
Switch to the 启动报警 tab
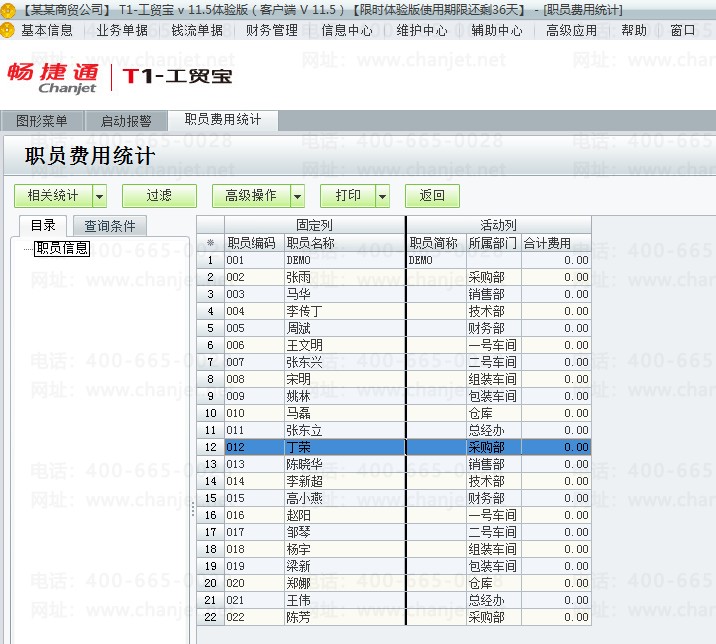pos(126,121)
